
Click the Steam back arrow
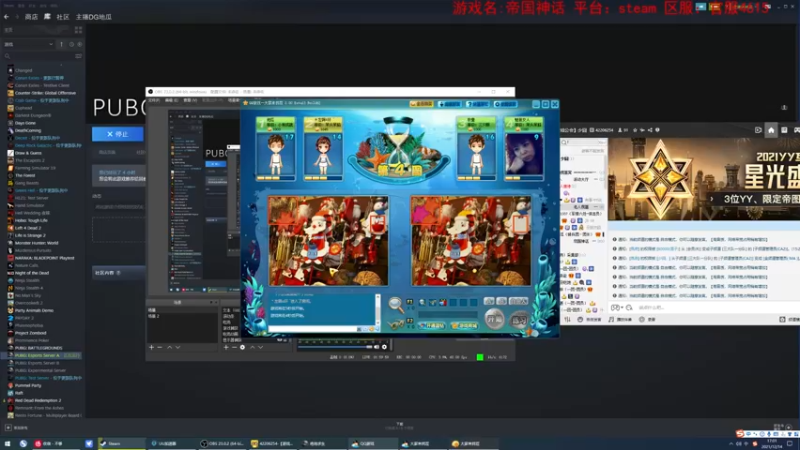click(6, 17)
